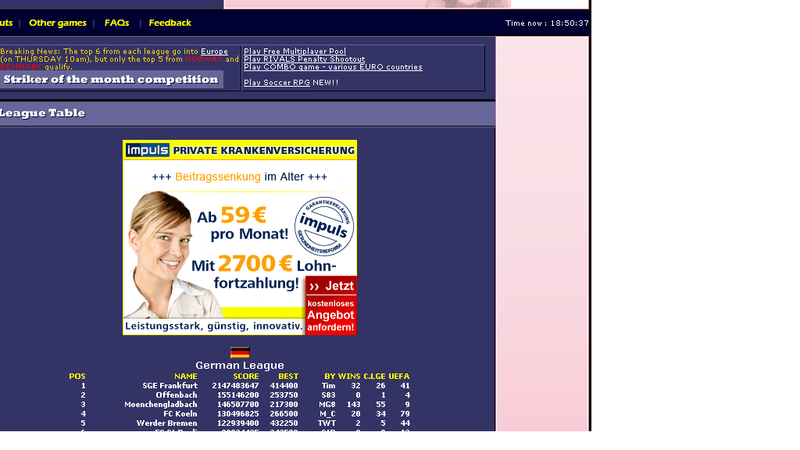Click Striker of the month competition banner
Viewport: 800px width, 450px height.
click(111, 79)
